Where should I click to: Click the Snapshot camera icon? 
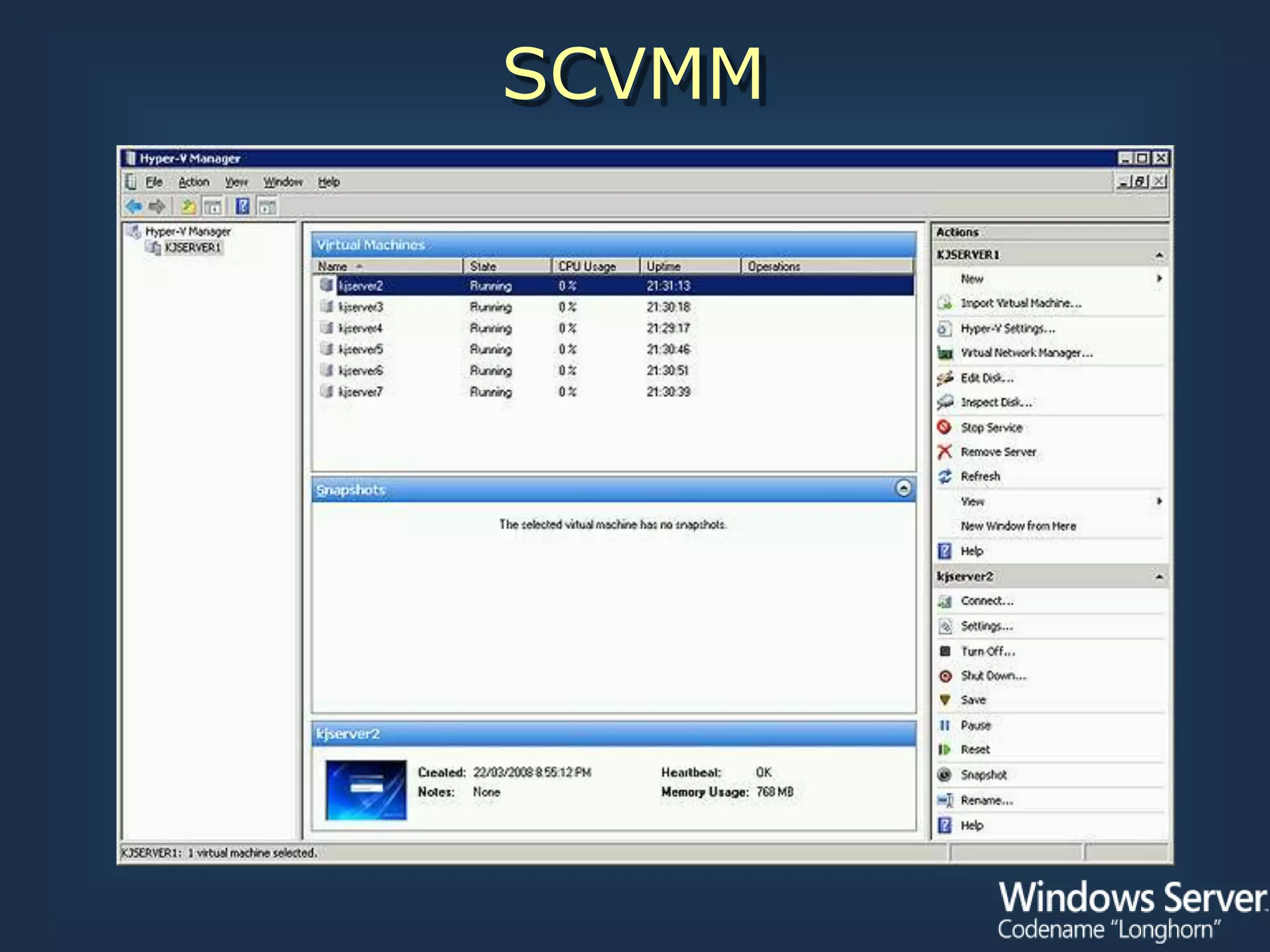pos(944,775)
